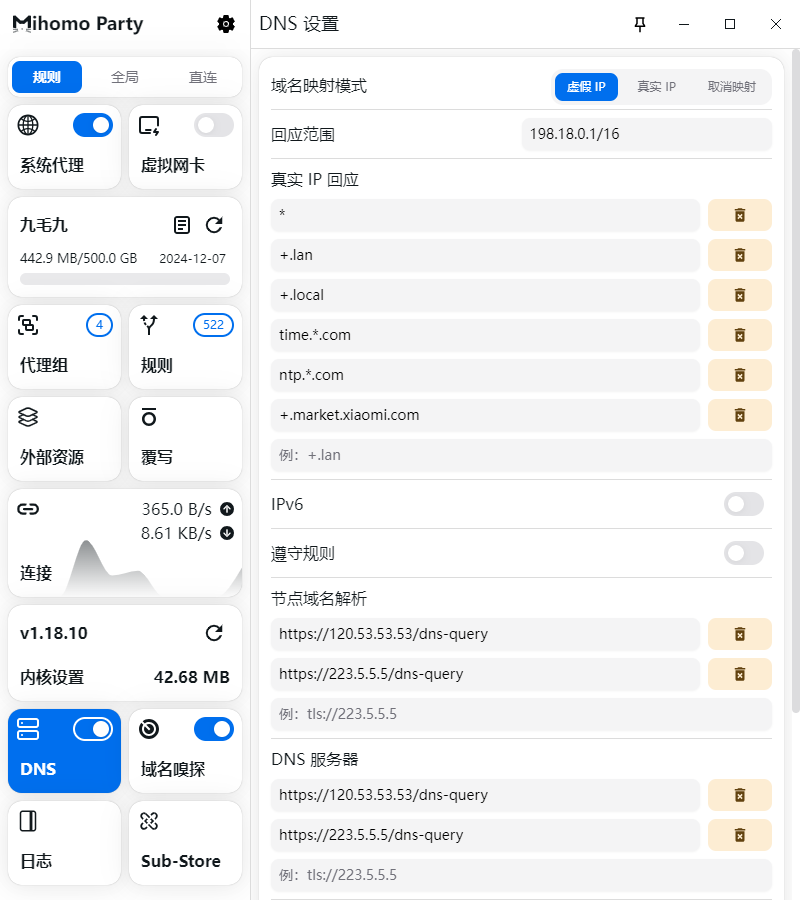Toggle the 系统代理 system proxy switch

(x=93, y=125)
